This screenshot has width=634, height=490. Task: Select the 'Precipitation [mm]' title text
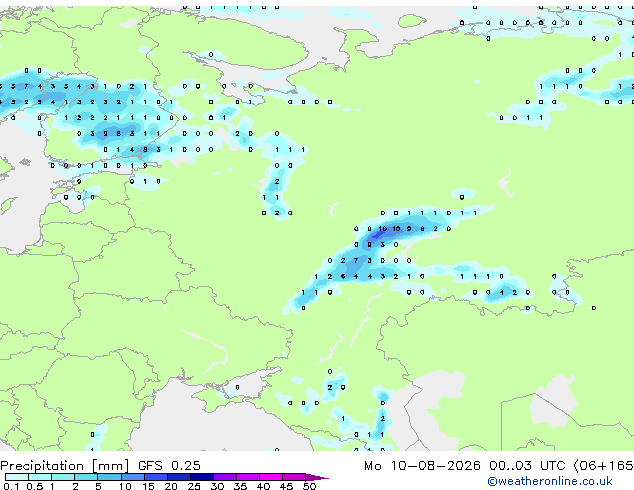coord(65,466)
